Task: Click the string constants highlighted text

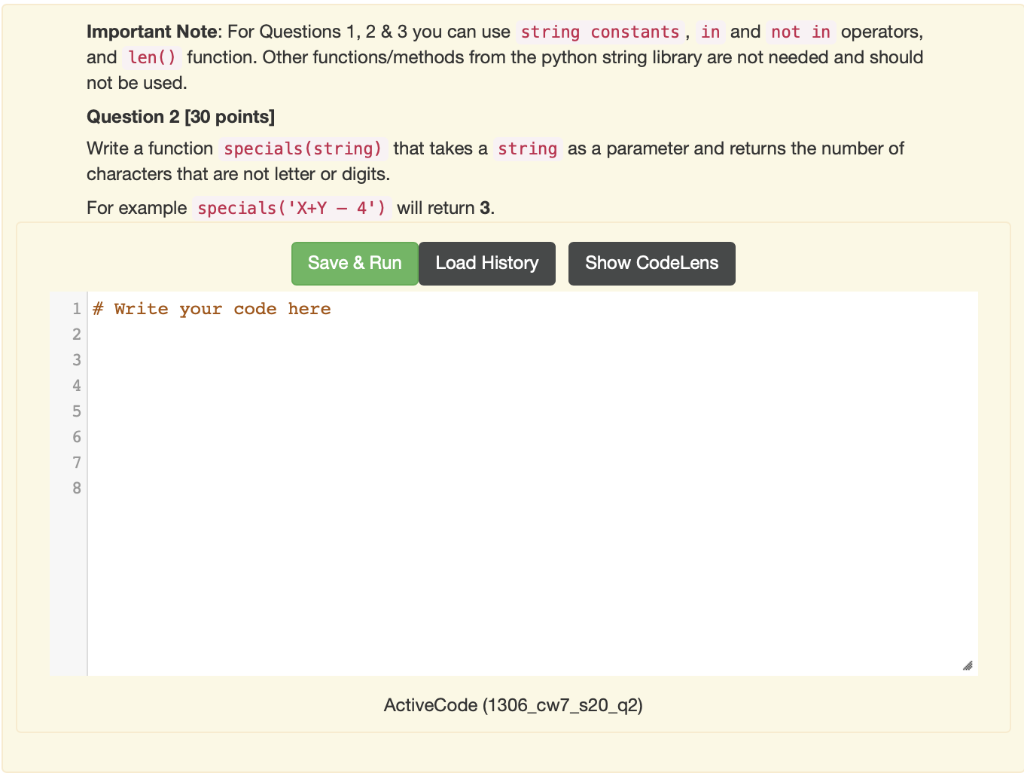Action: coord(599,32)
